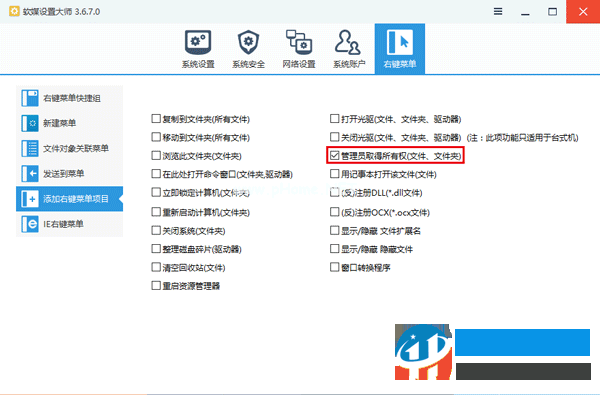The image size is (600, 395).
Task: Check 用记事本打开该文件 option
Action: pos(334,174)
